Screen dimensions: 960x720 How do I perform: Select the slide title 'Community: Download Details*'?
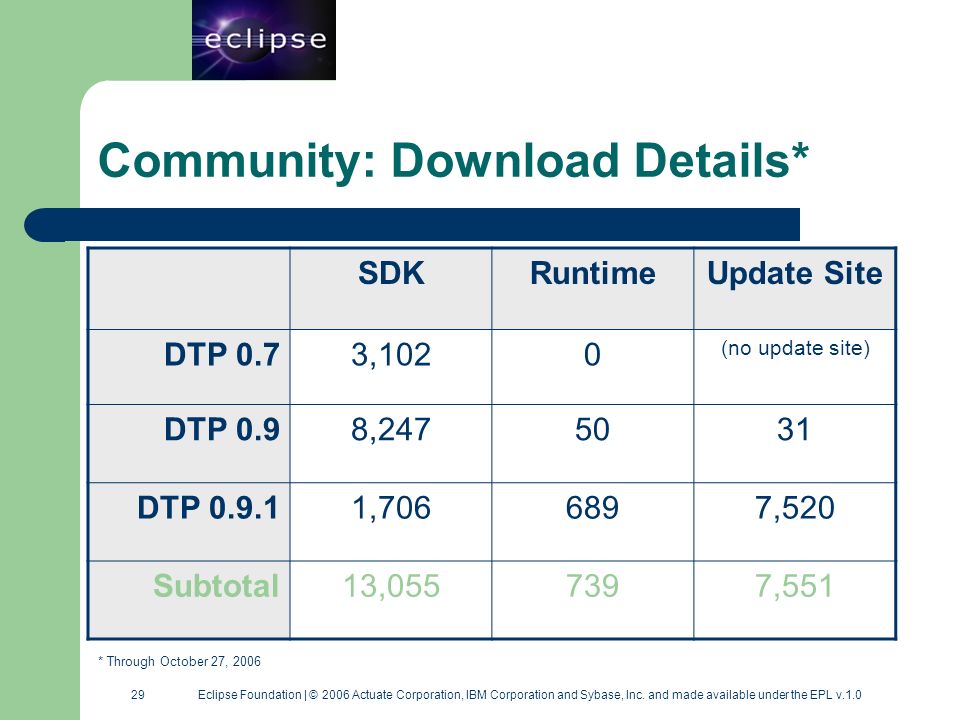coord(454,160)
